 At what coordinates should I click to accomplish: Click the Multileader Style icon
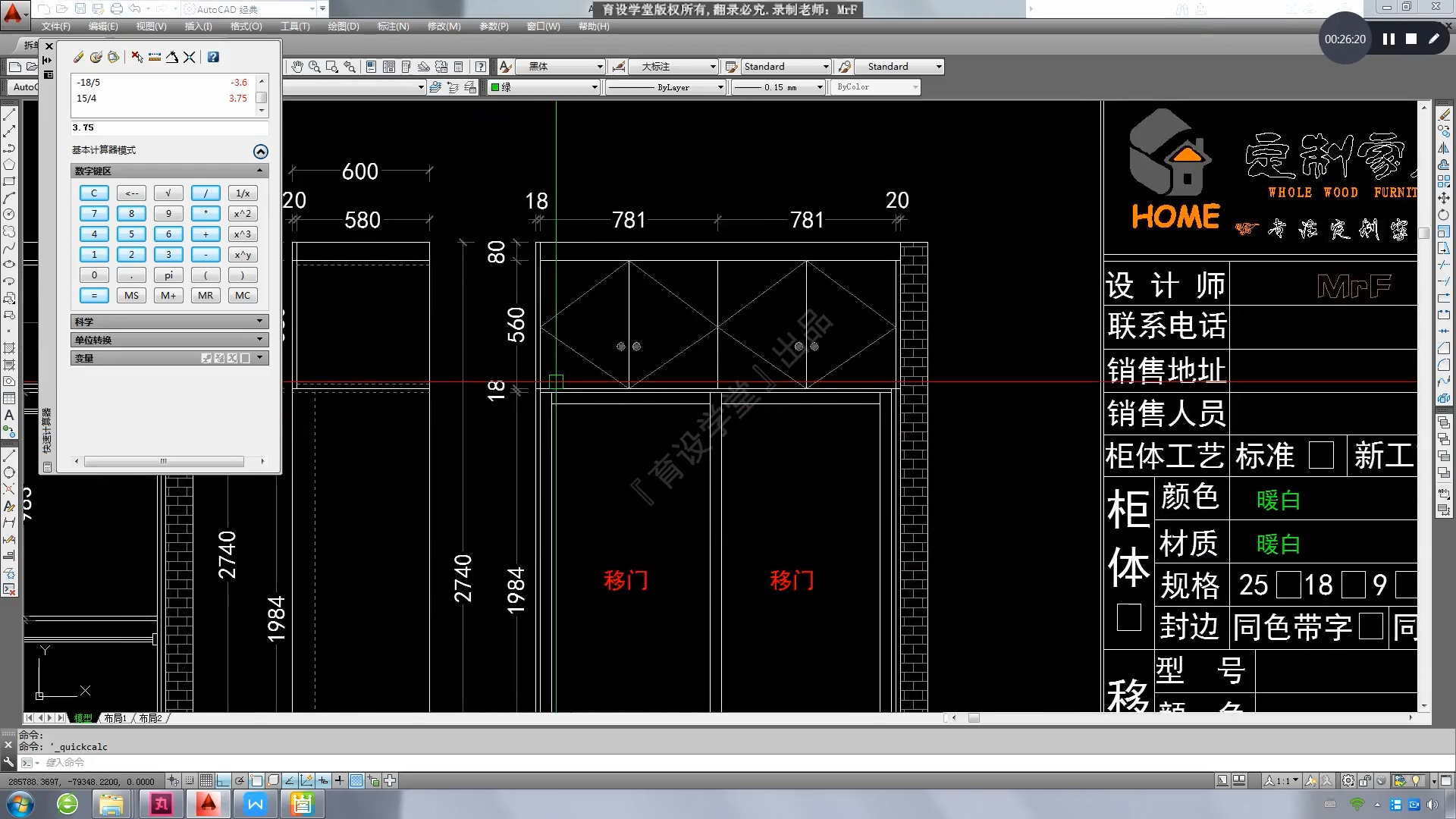tap(845, 67)
